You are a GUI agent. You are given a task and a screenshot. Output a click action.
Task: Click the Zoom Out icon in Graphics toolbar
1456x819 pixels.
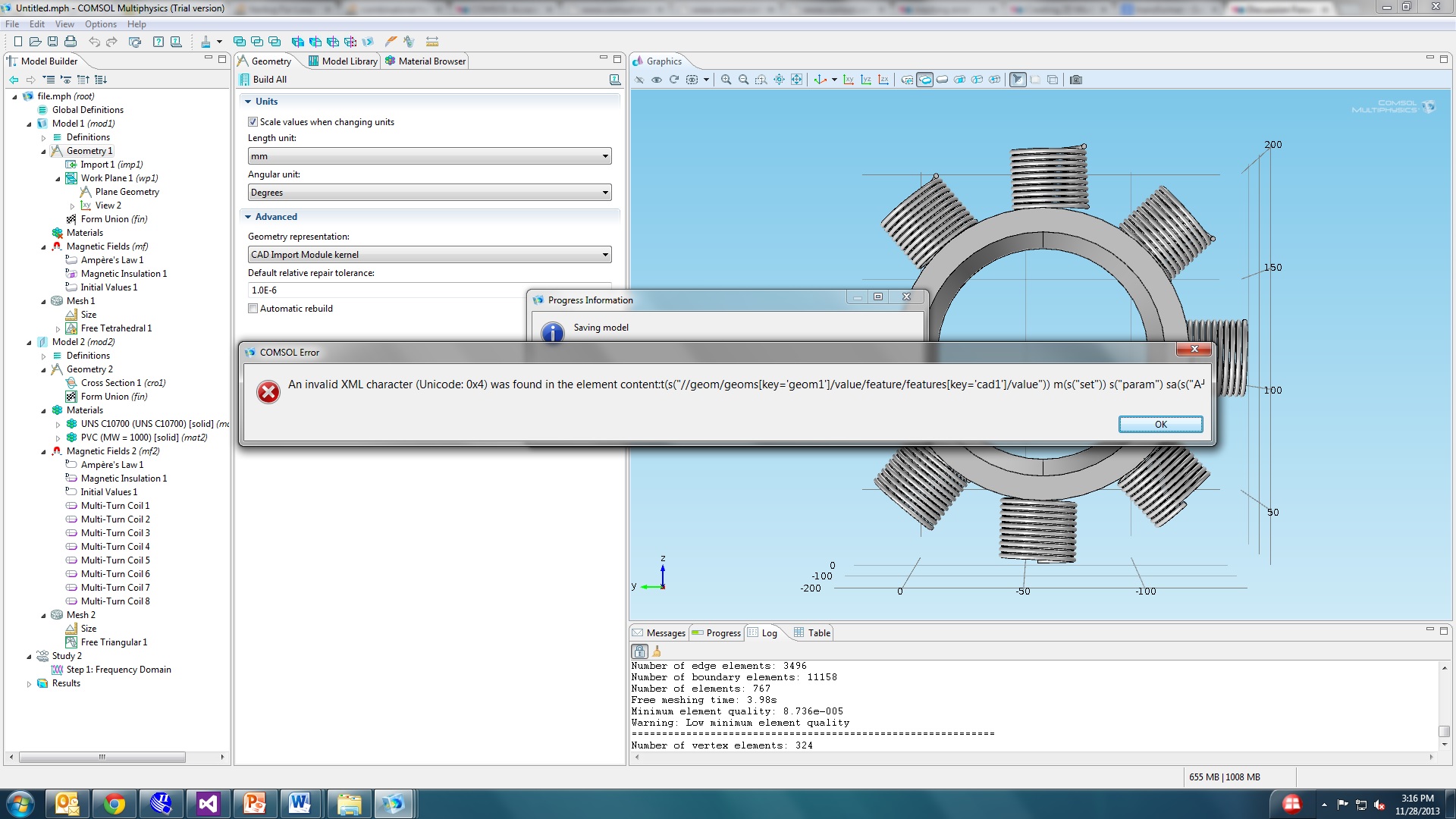pyautogui.click(x=743, y=80)
